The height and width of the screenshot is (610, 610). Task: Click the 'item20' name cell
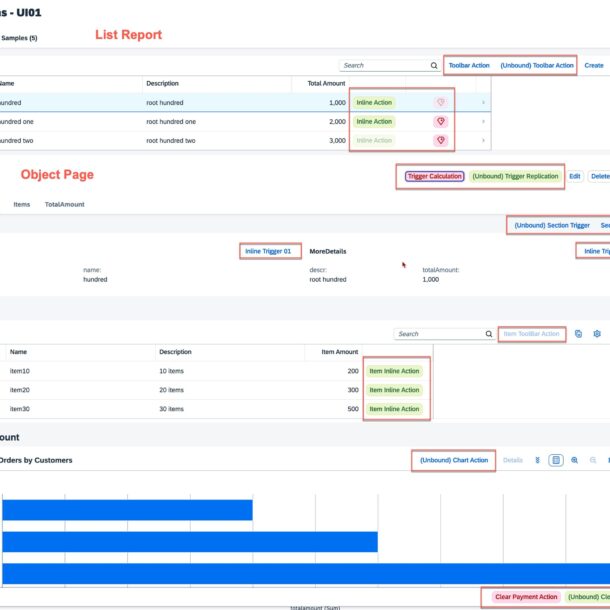tap(19, 390)
